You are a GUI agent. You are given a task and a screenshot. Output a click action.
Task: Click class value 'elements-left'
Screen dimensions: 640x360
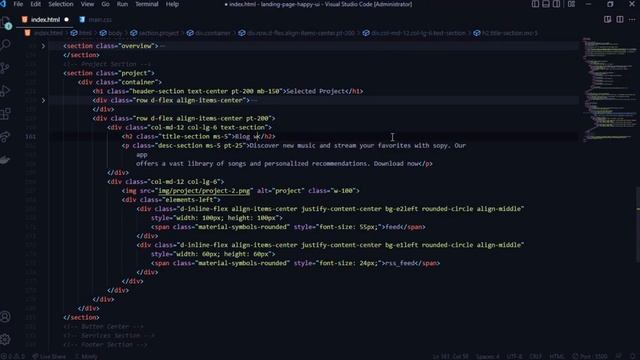click(188, 200)
